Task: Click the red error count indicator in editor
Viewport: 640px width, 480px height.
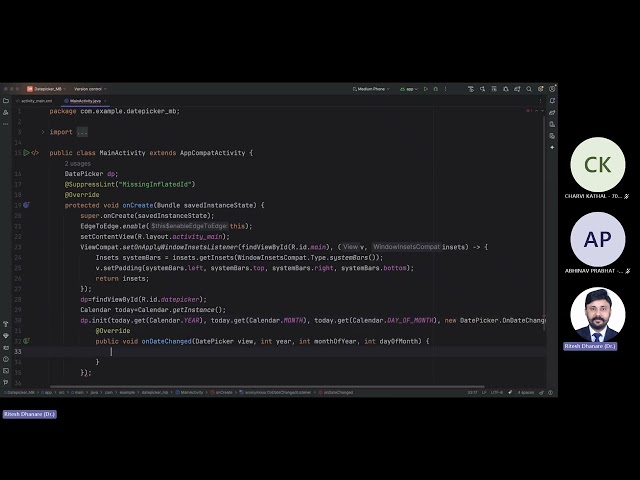Action: (x=529, y=111)
